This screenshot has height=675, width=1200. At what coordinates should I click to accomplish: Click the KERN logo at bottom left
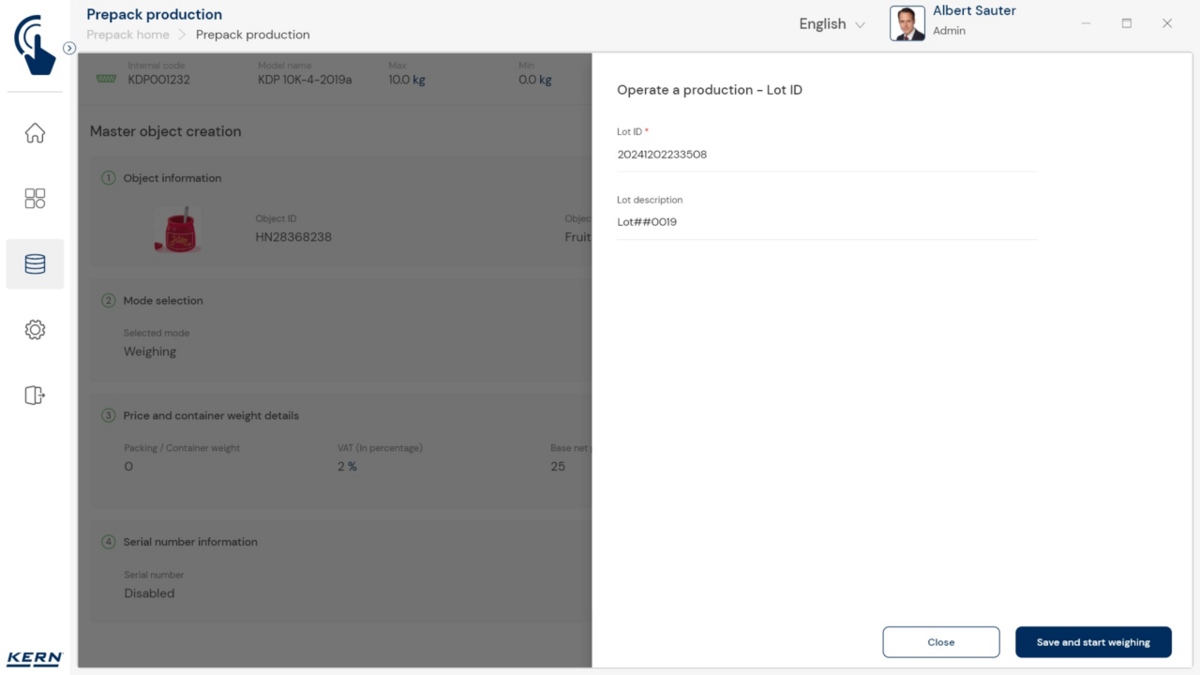pos(35,658)
